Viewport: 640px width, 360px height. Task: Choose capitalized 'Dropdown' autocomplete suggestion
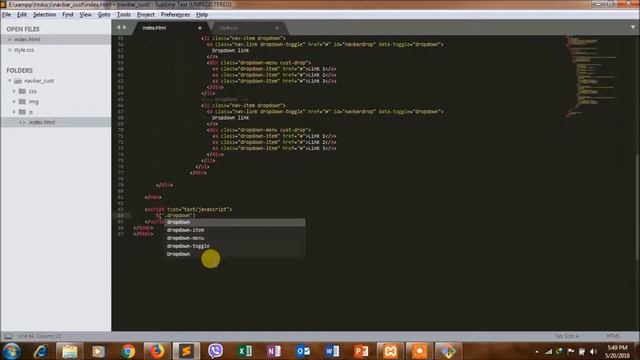[x=235, y=254]
